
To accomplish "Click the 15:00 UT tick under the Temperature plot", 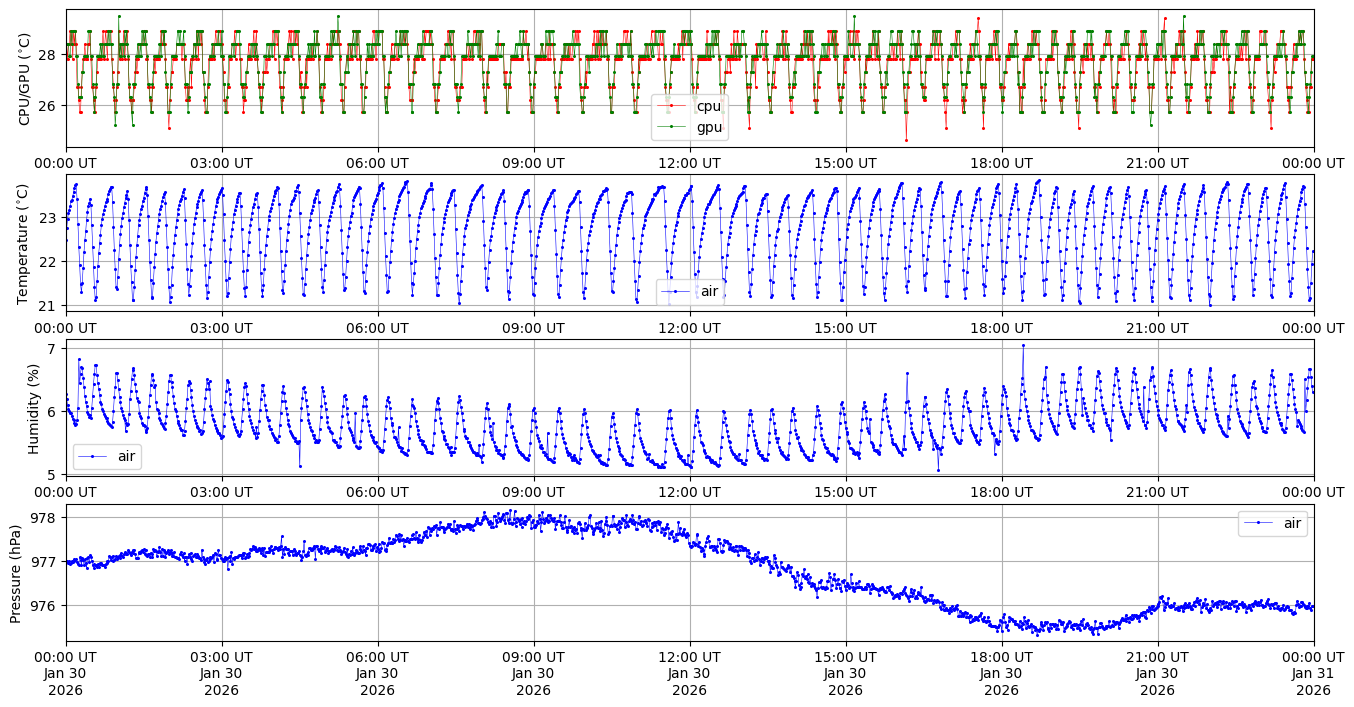I will pos(846,327).
